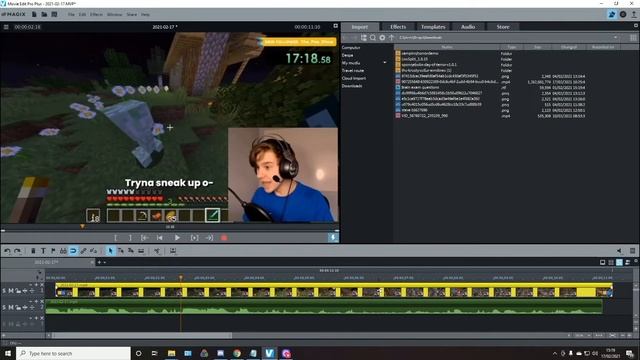This screenshot has height=360, width=640.
Task: Undo the last edit in timeline toolbar
Action: click(x=7, y=251)
